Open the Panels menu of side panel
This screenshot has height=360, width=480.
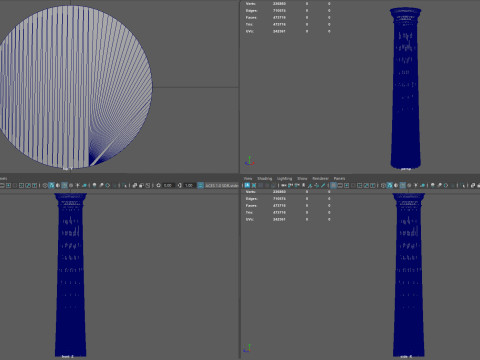pos(339,178)
